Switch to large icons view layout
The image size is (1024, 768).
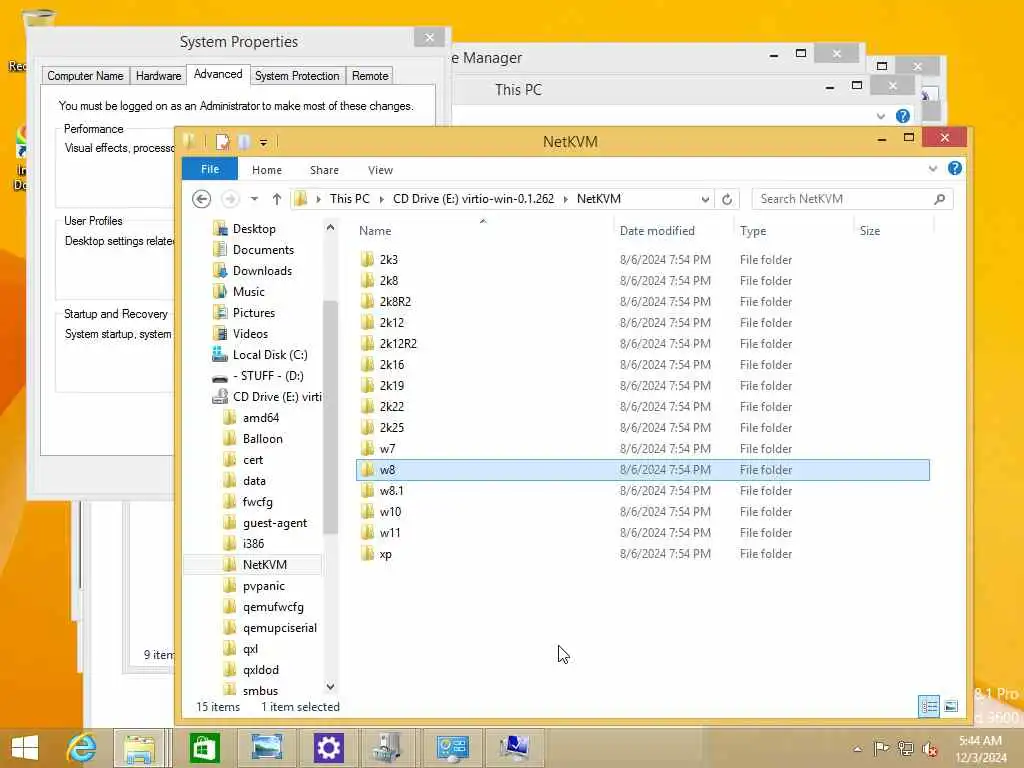pyautogui.click(x=951, y=706)
